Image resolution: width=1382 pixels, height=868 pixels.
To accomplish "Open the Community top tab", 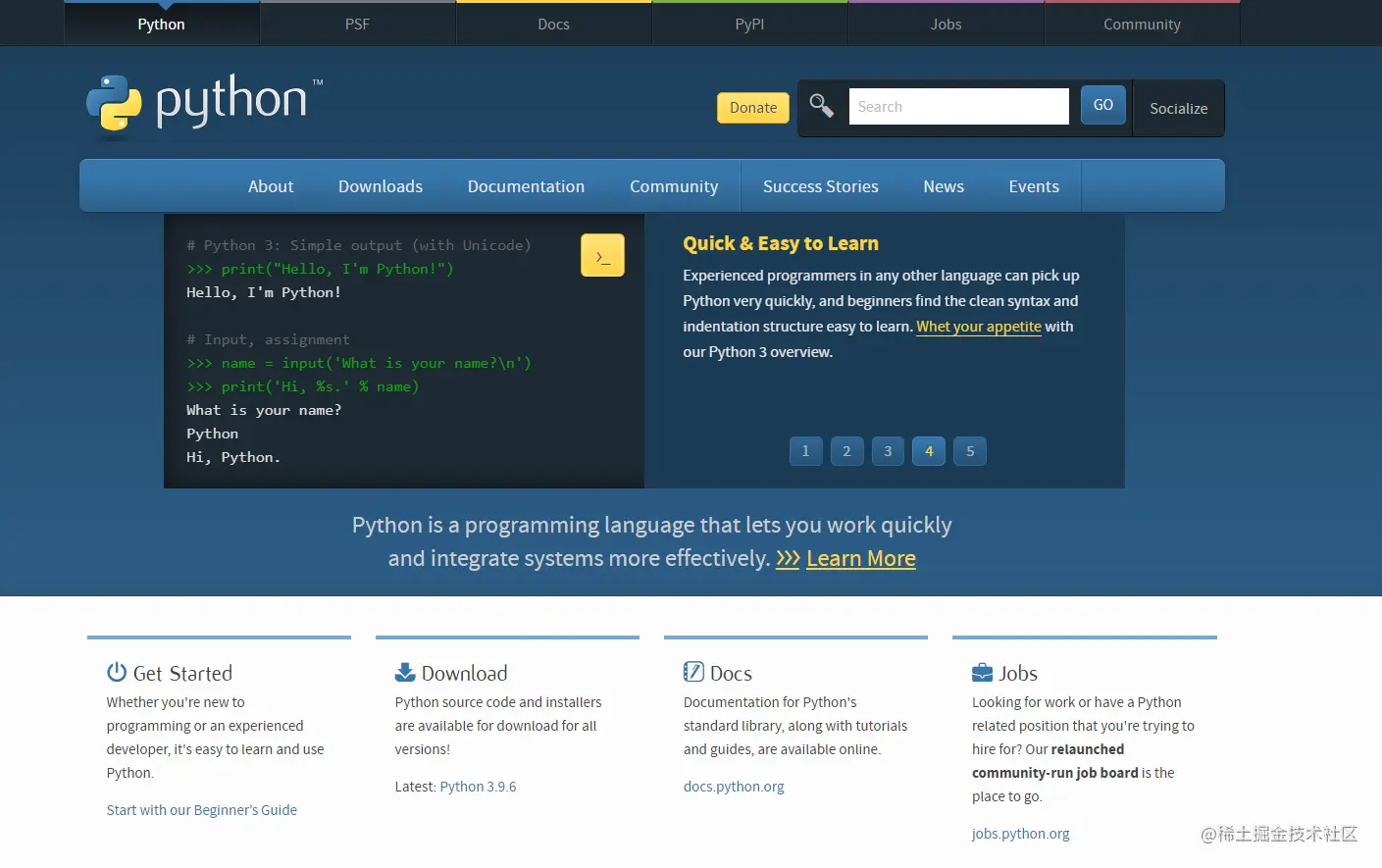I will click(1143, 24).
